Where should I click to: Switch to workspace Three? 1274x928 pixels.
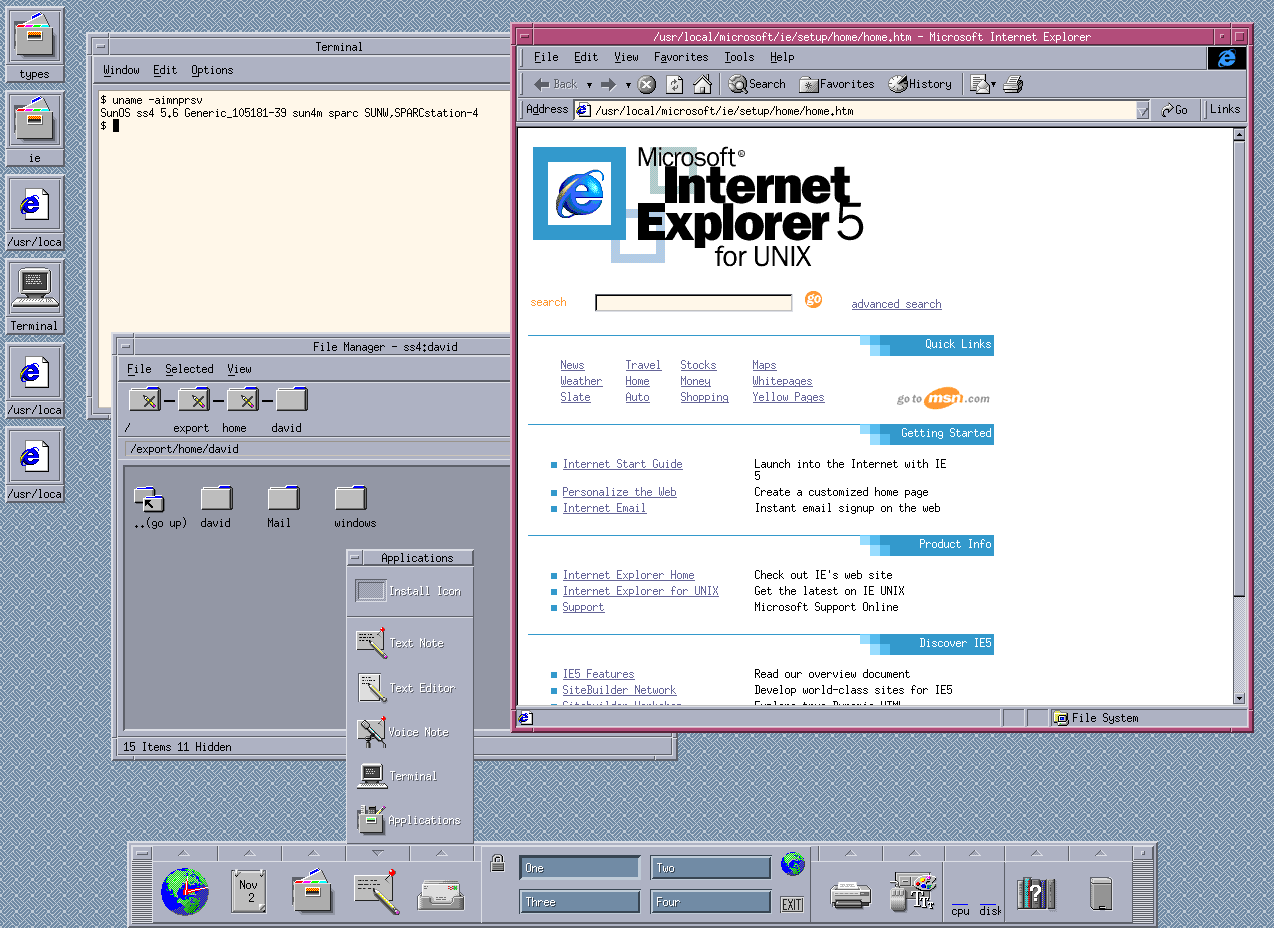click(580, 902)
